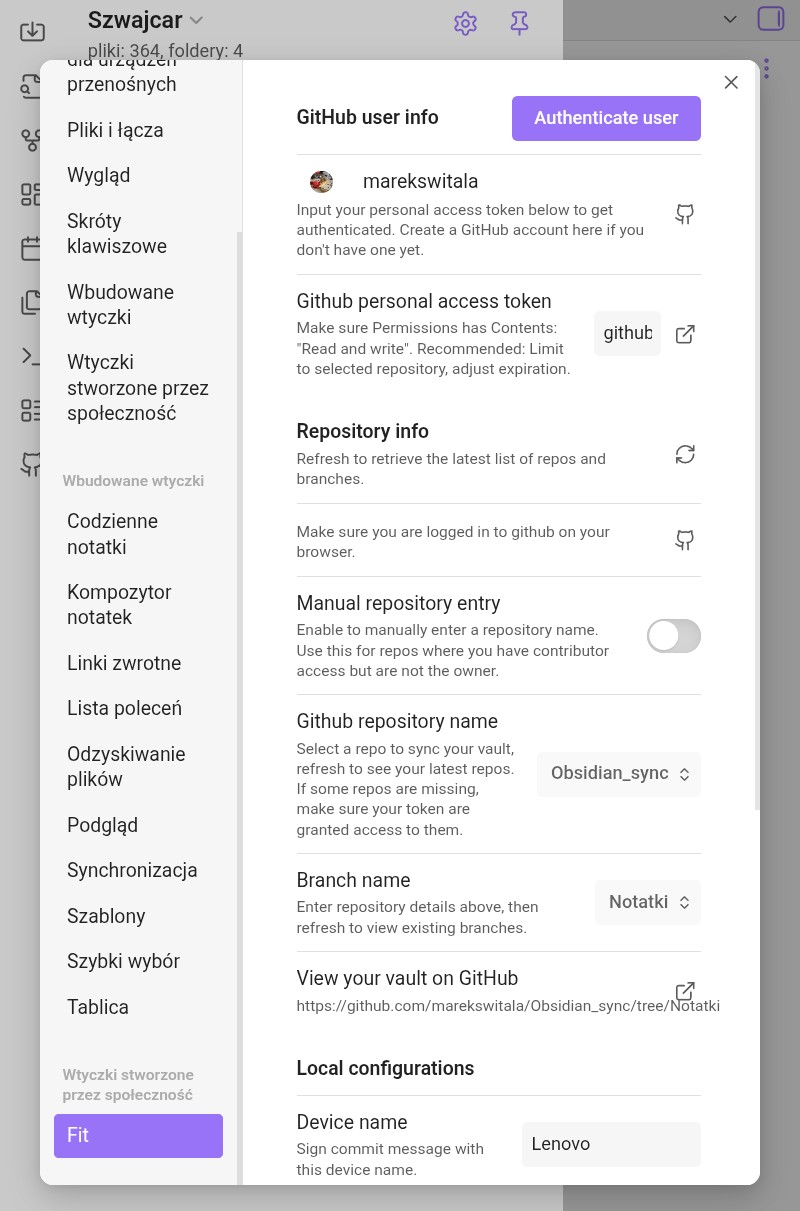Open the vault on GitHub external link icon
Viewport: 800px width, 1211px height.
click(x=685, y=991)
